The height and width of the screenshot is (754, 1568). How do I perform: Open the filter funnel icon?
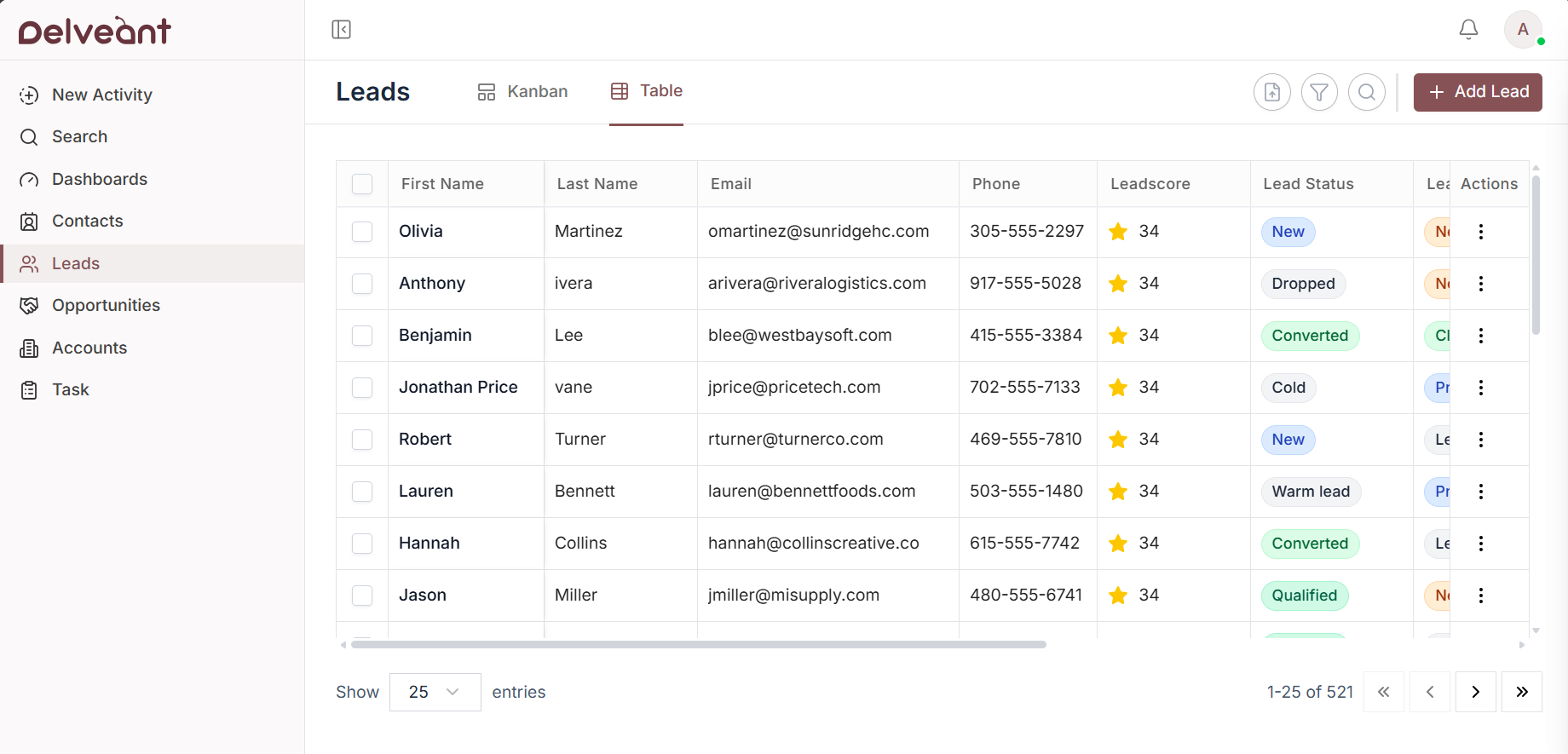pos(1319,92)
